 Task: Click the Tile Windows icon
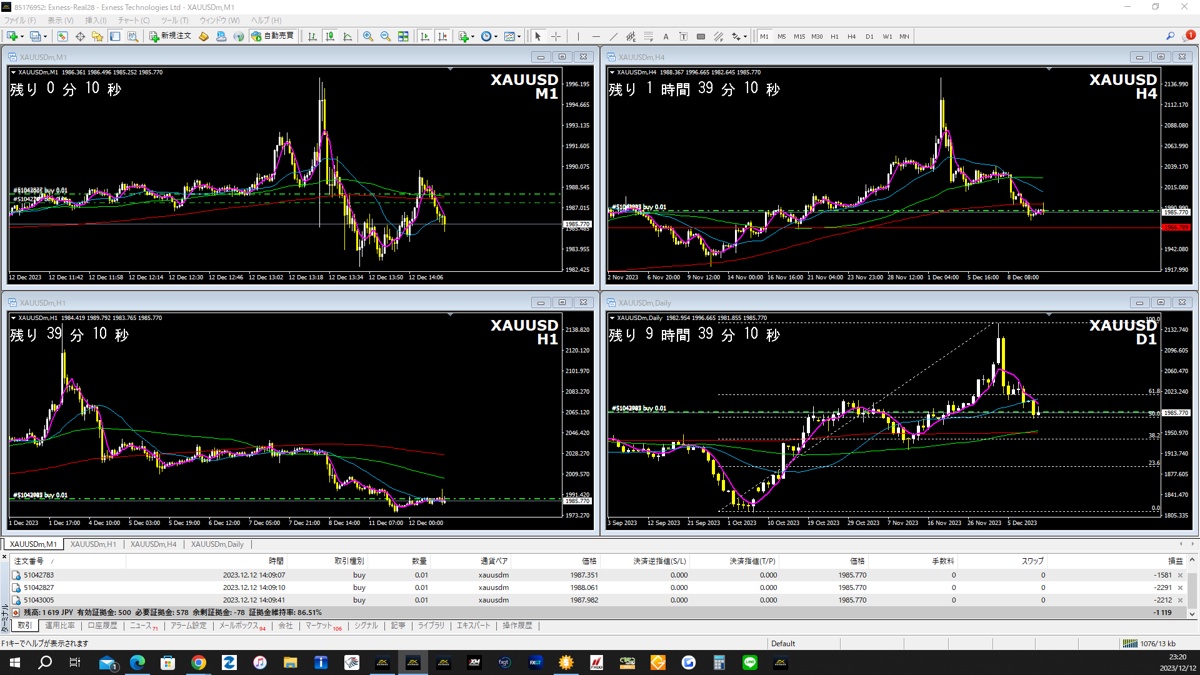pos(405,36)
